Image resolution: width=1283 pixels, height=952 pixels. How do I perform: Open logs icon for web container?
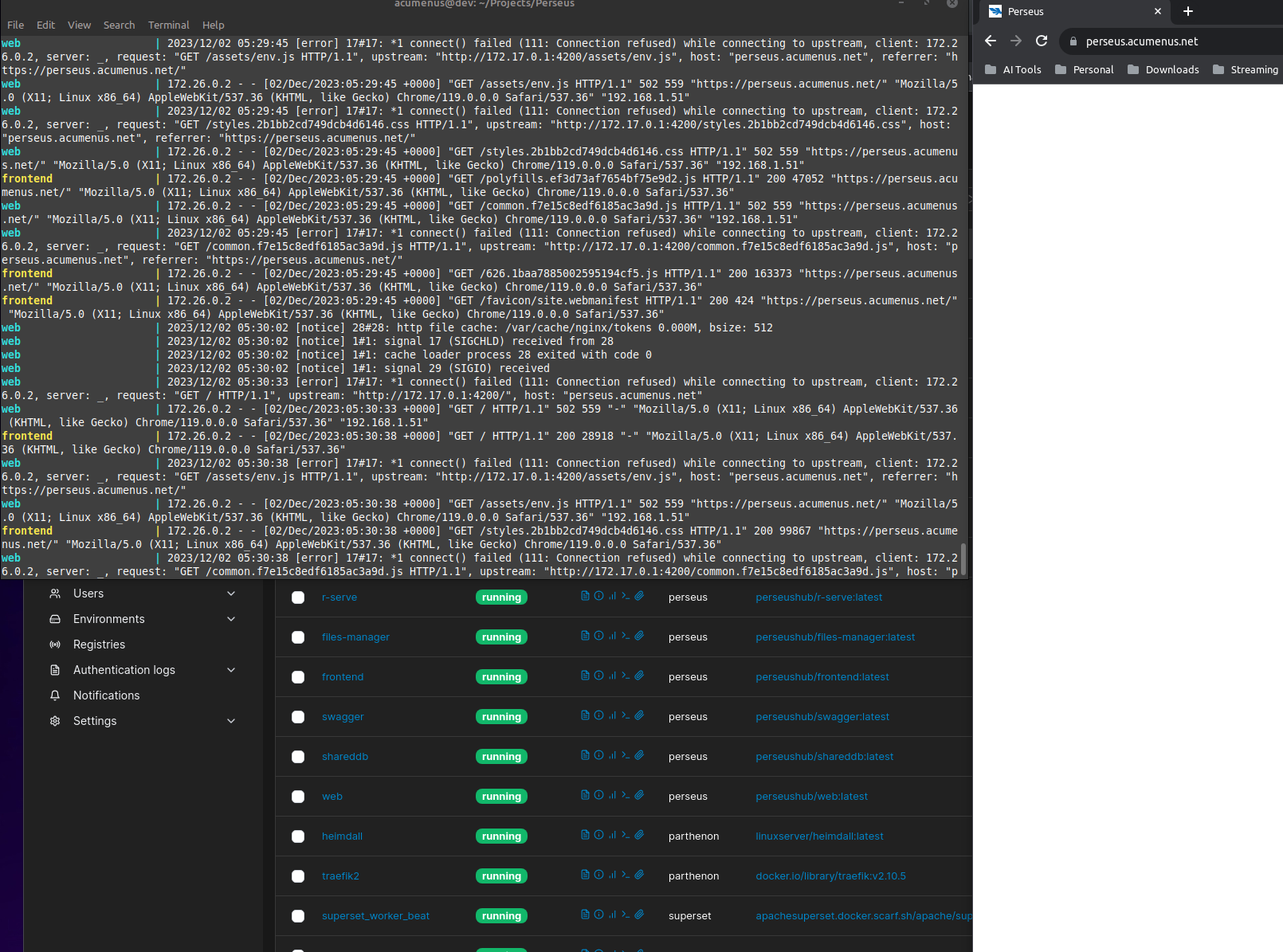pyautogui.click(x=585, y=795)
